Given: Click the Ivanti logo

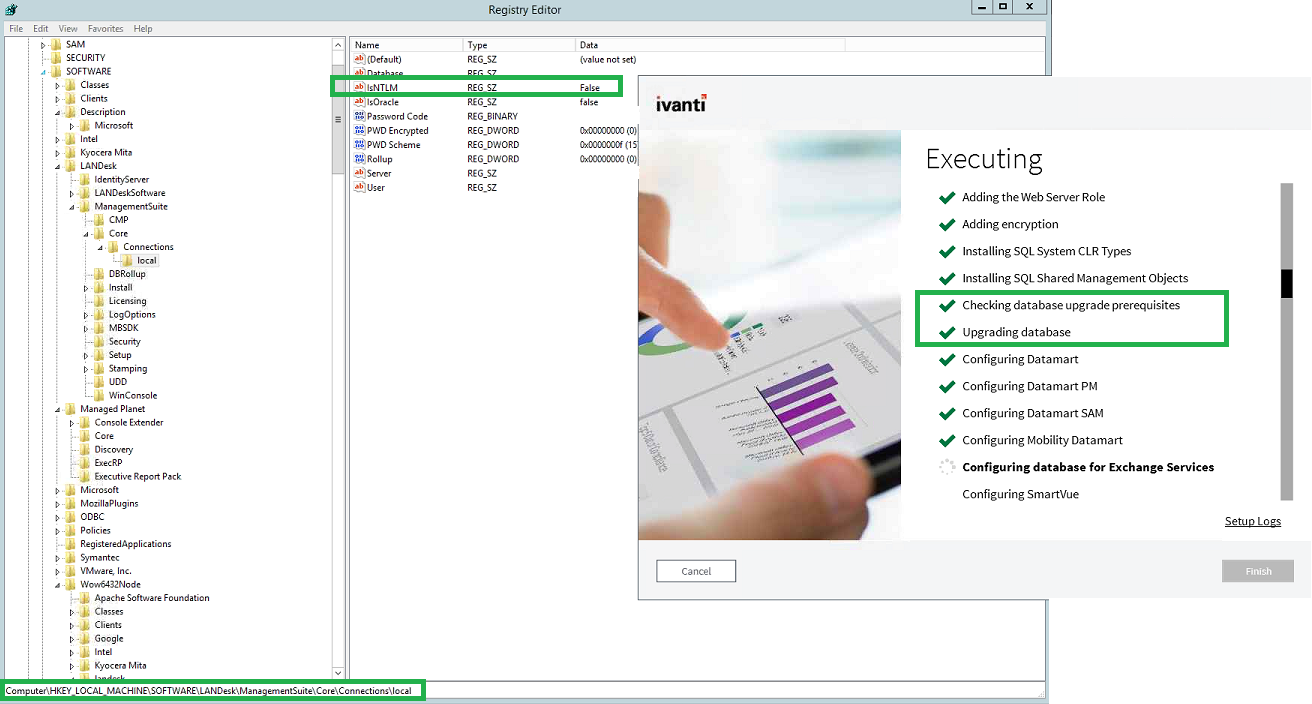Looking at the screenshot, I should point(679,102).
